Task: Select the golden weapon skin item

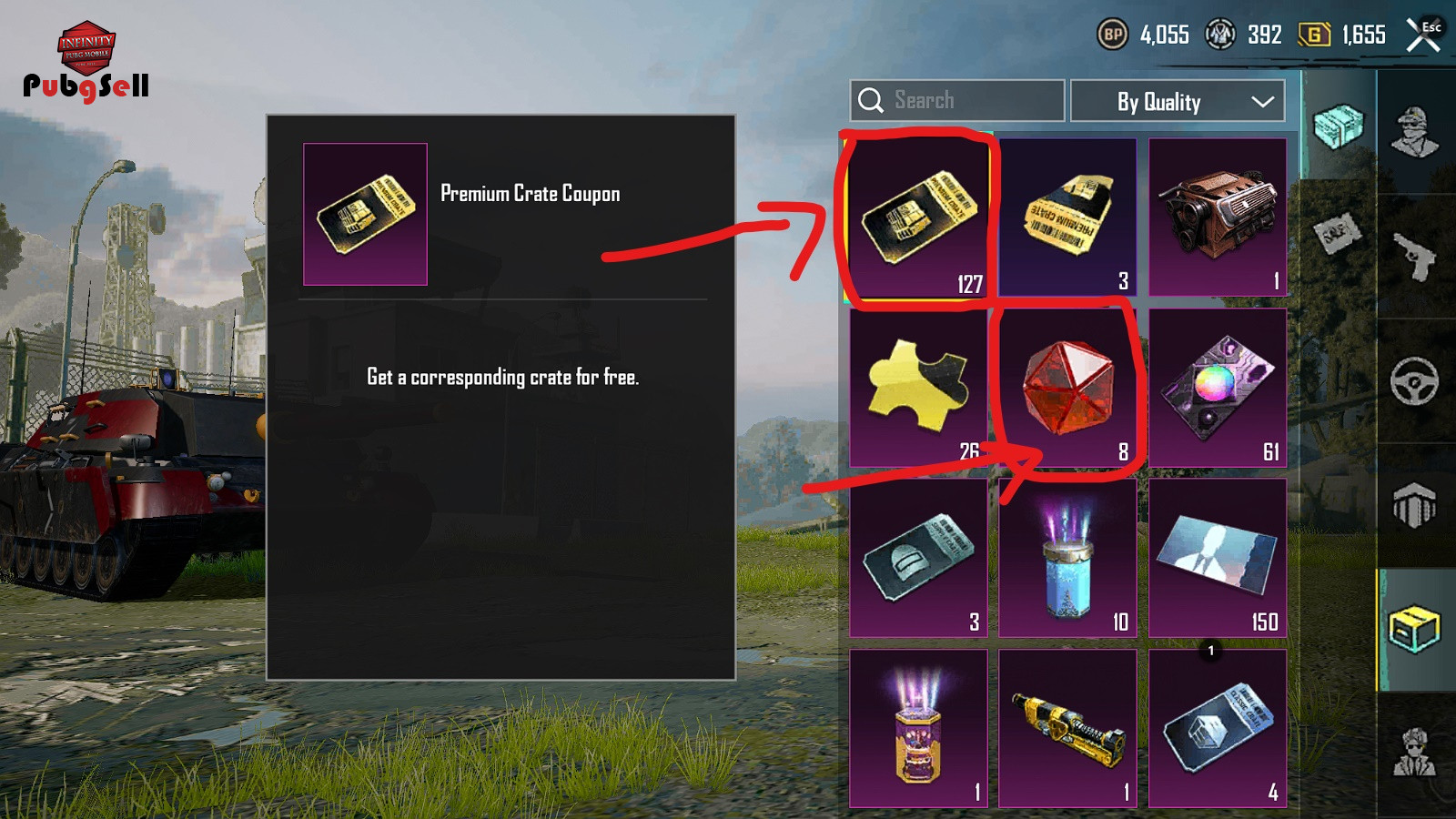Action: click(x=1067, y=728)
